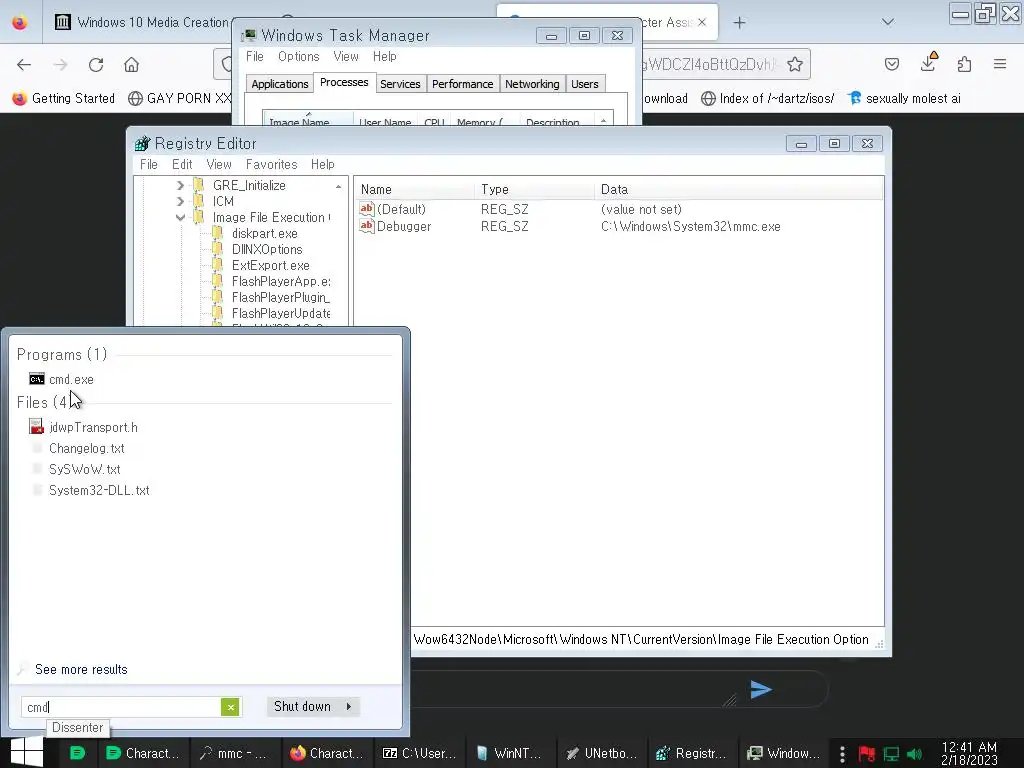Switch to Networking tab in Task Manager
Screen dimensions: 1024x768
coord(532,84)
